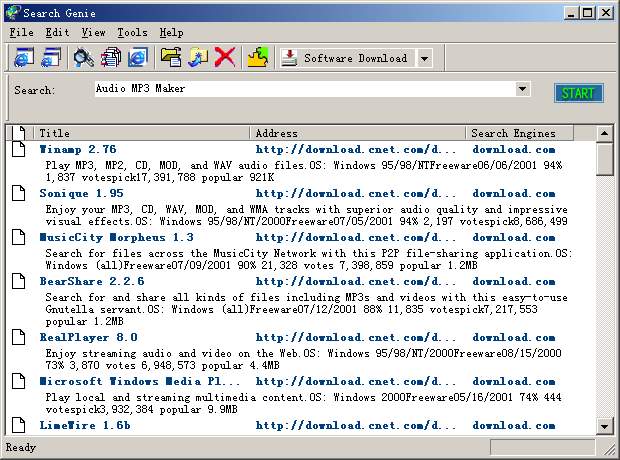Click the page icon beside LimeWire 1.6b
Viewport: 620px width, 460px height.
click(18, 425)
